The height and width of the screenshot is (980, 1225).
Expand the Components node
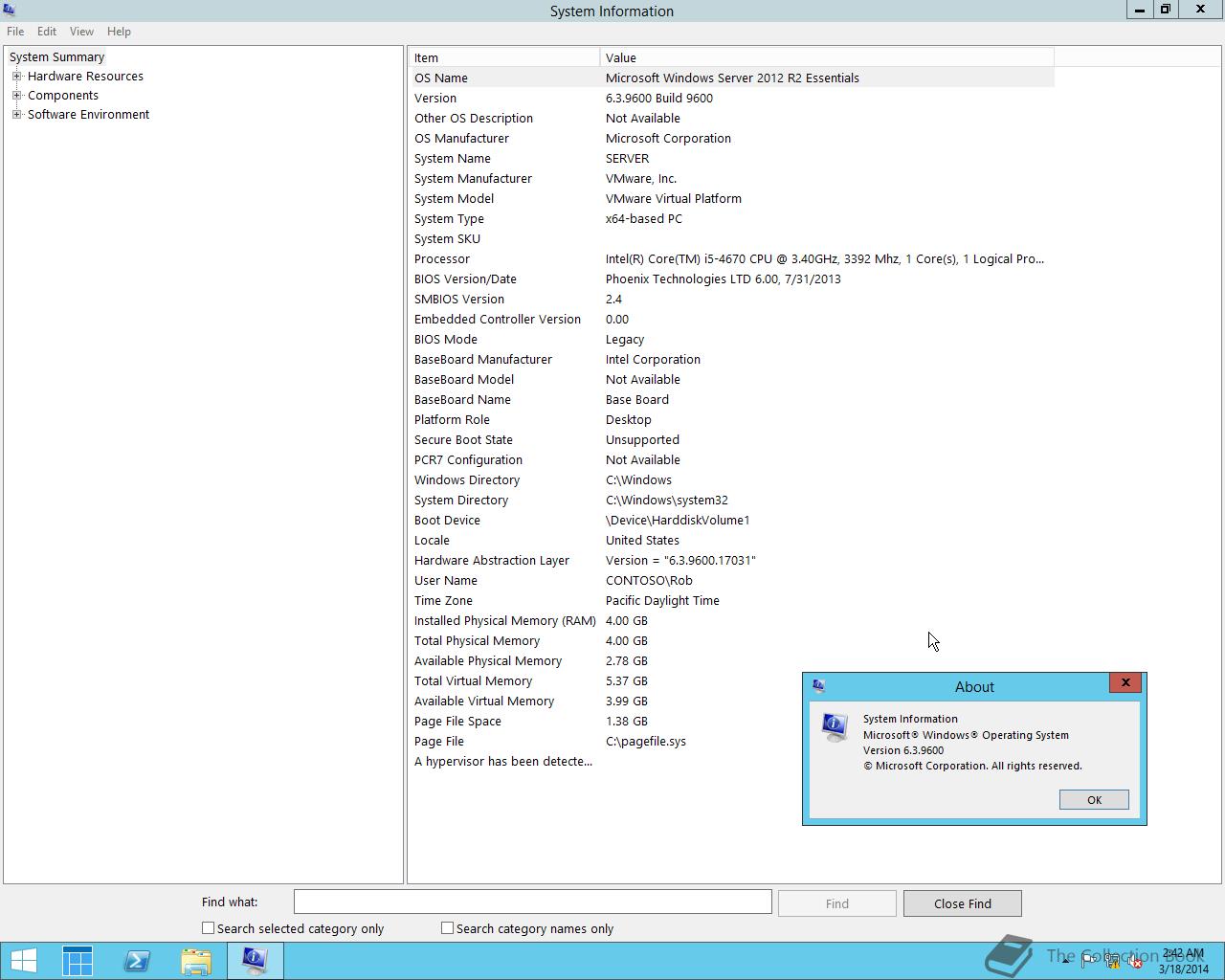(x=16, y=95)
